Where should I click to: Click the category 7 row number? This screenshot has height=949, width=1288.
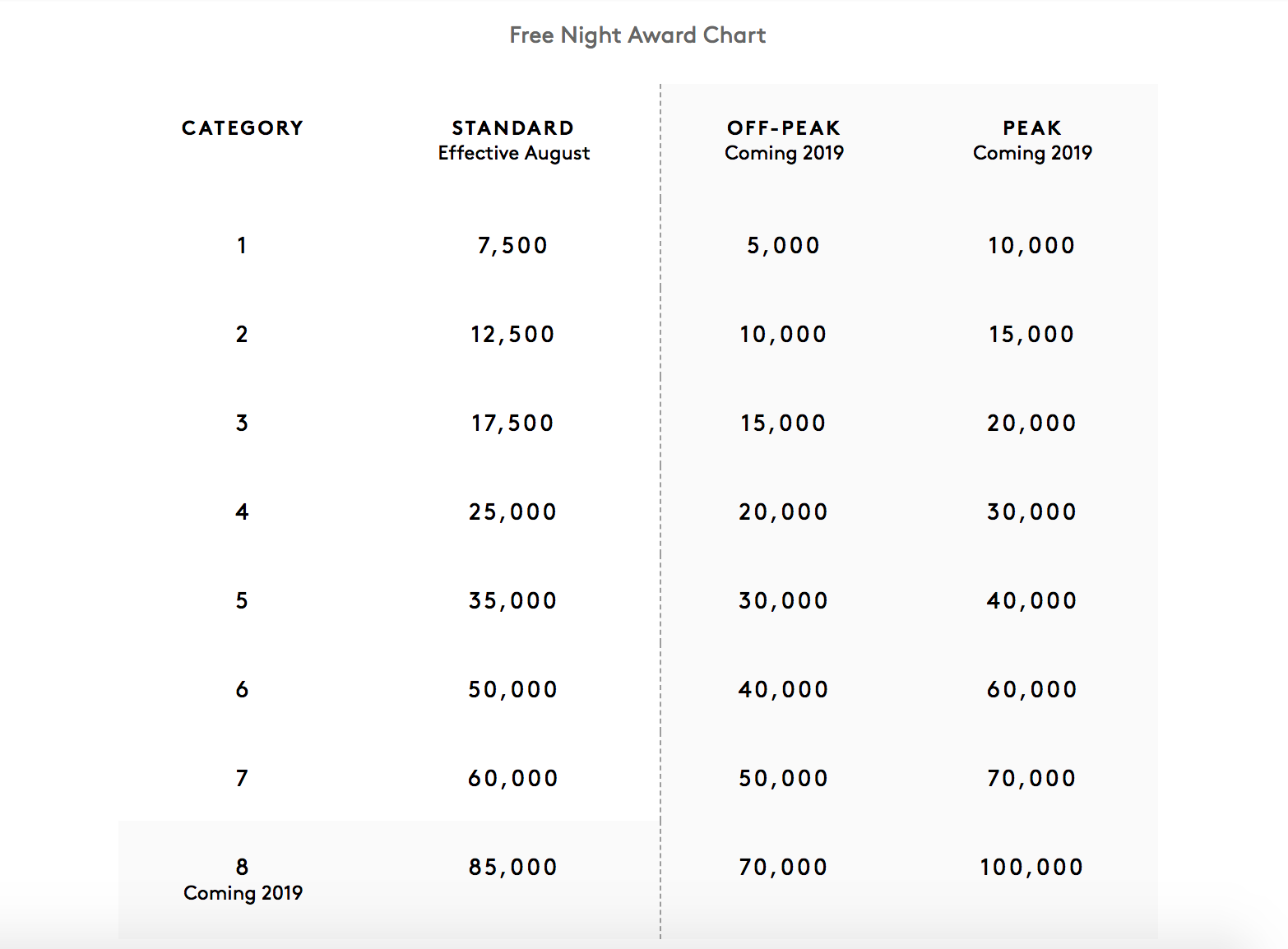[242, 778]
